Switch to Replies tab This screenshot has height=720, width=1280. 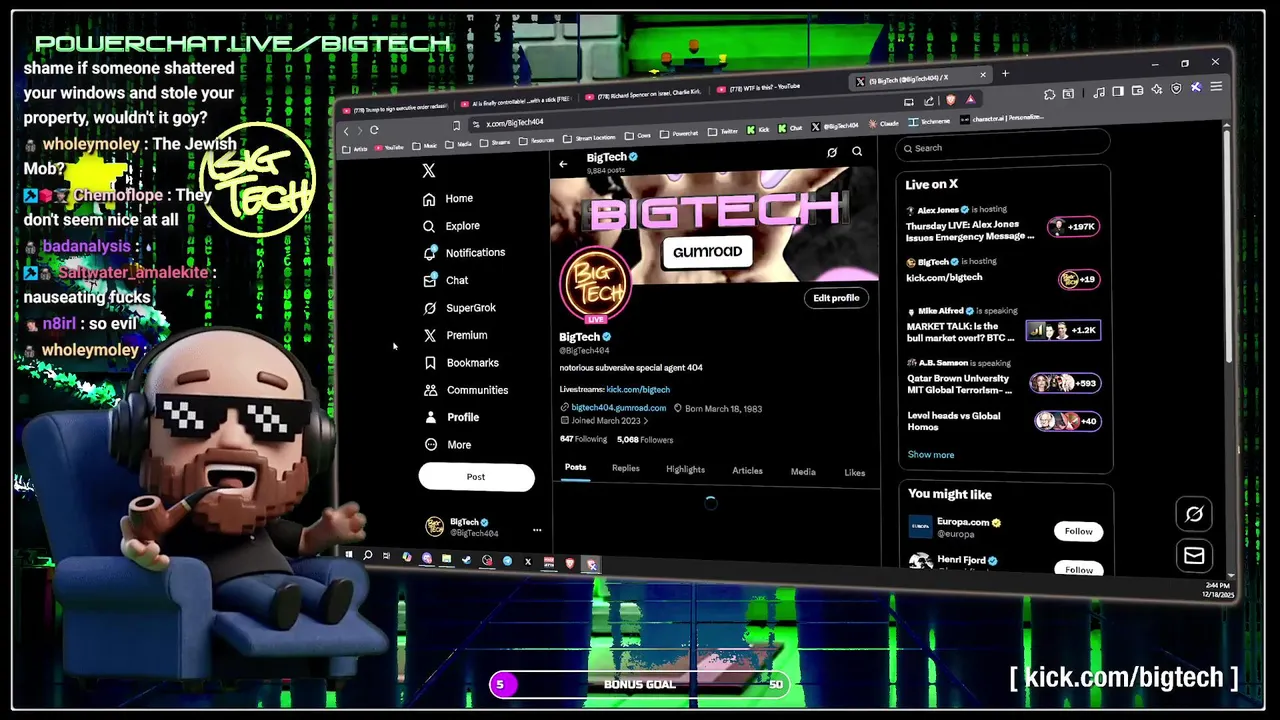pos(626,468)
